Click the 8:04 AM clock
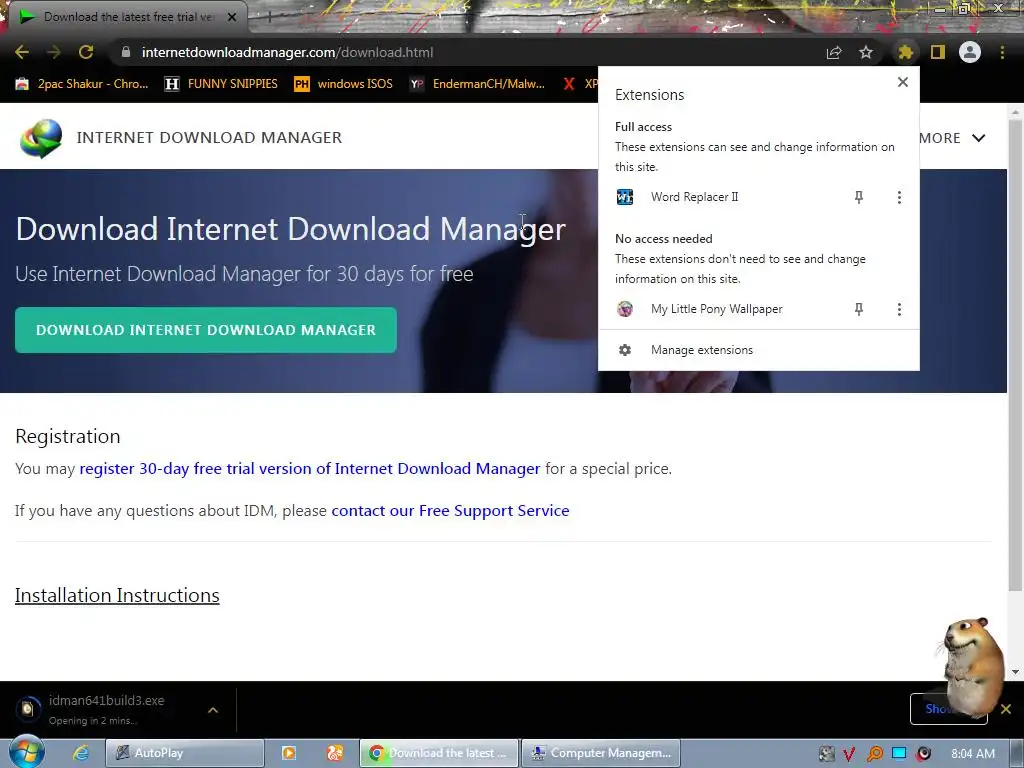Image resolution: width=1024 pixels, height=768 pixels. pos(973,754)
